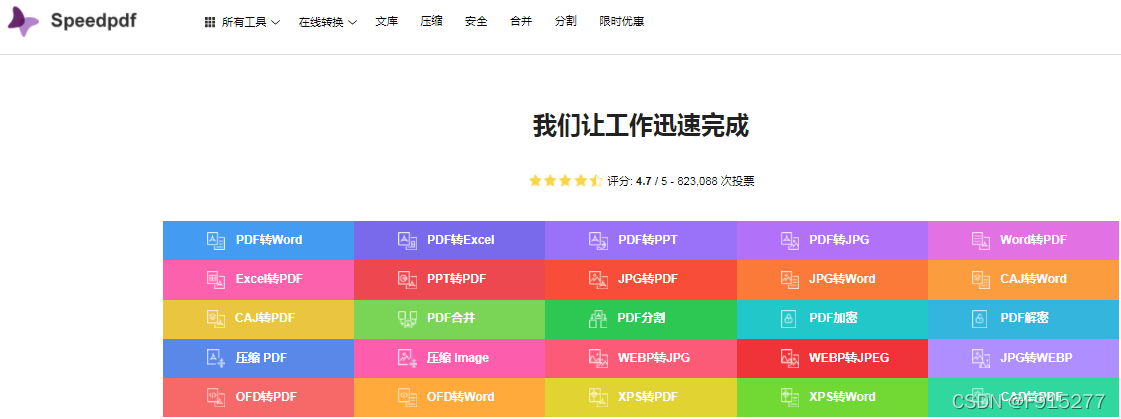Click the XPS转PDF tile icon
Image resolution: width=1121 pixels, height=419 pixels.
(x=598, y=396)
